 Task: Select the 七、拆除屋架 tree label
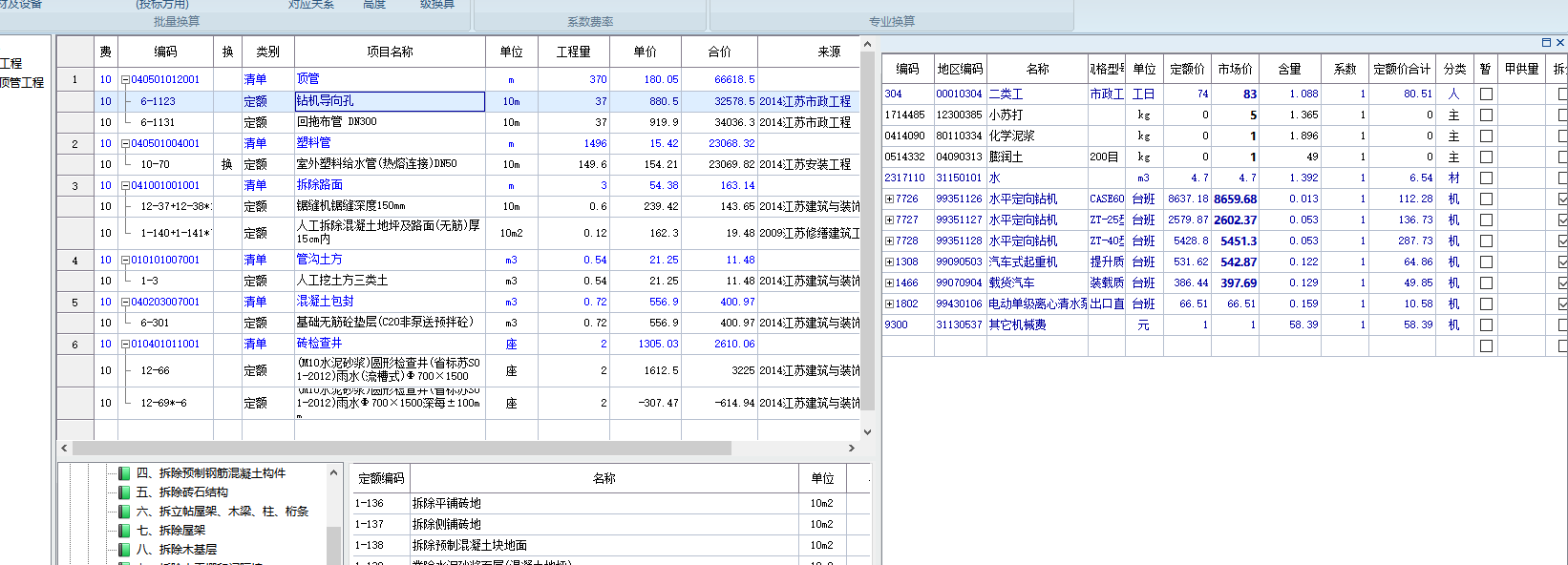(170, 531)
